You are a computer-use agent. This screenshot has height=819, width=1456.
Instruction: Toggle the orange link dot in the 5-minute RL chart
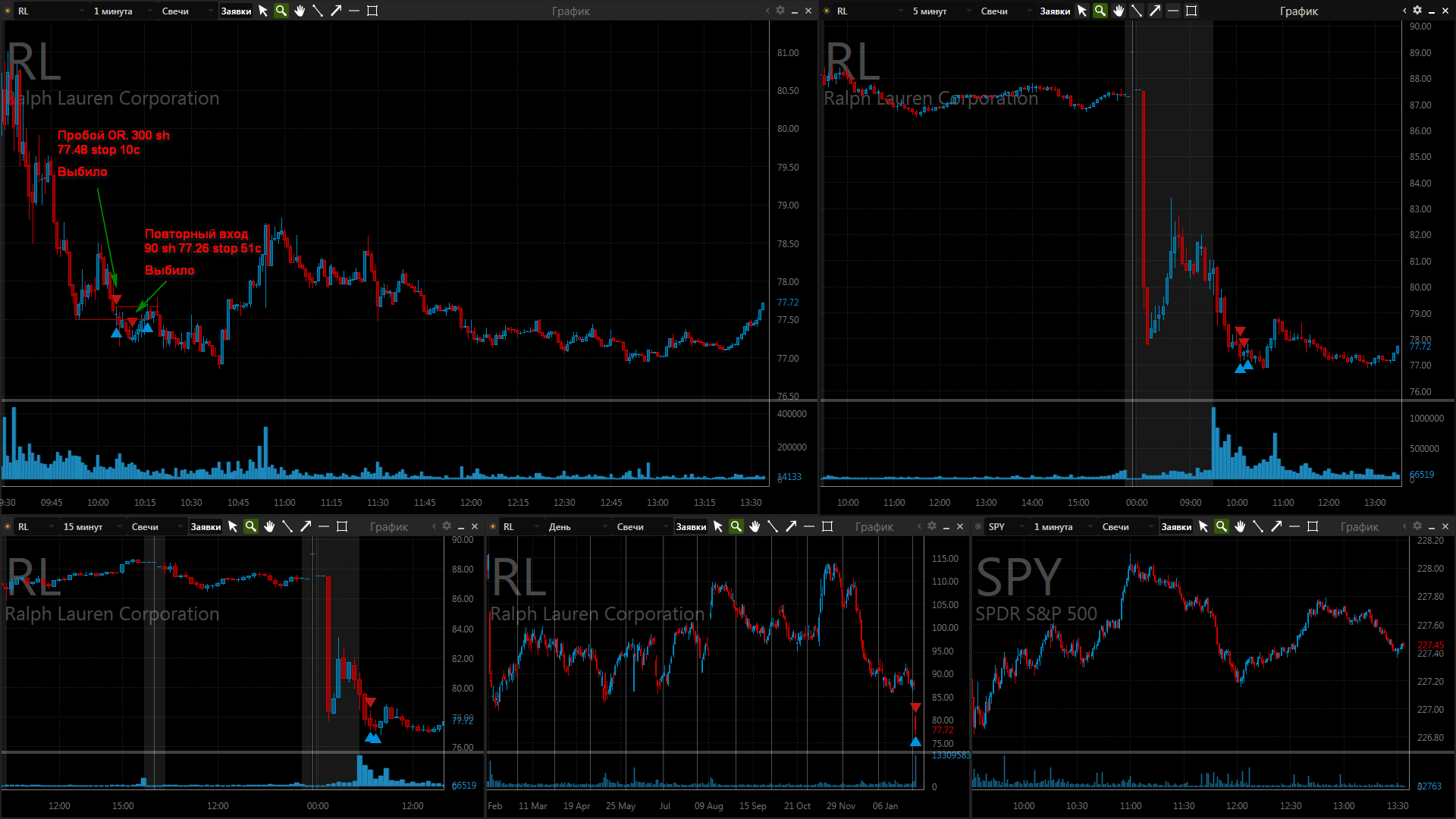coord(827,11)
